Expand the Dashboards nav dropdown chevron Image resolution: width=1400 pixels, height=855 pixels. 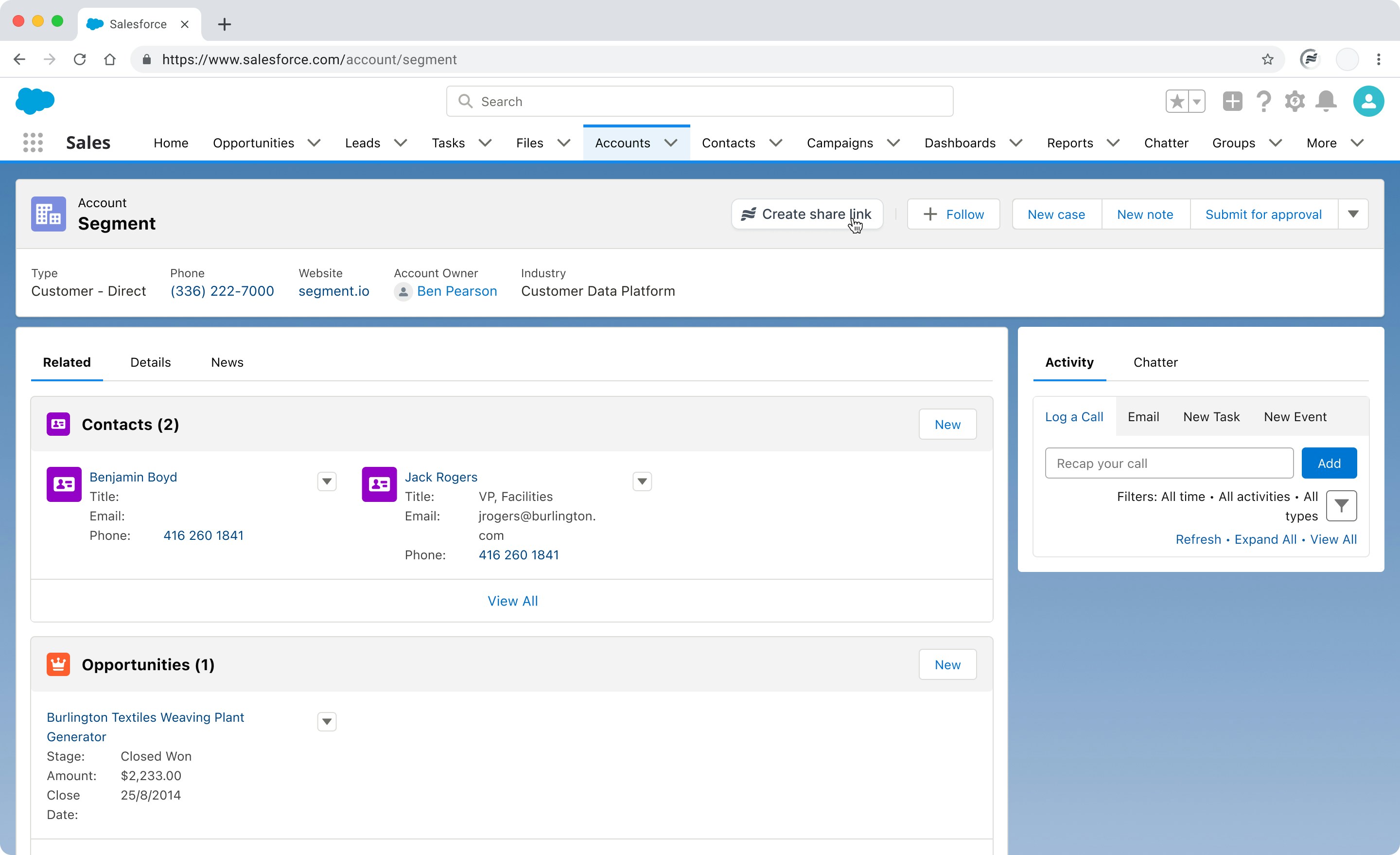click(1016, 142)
